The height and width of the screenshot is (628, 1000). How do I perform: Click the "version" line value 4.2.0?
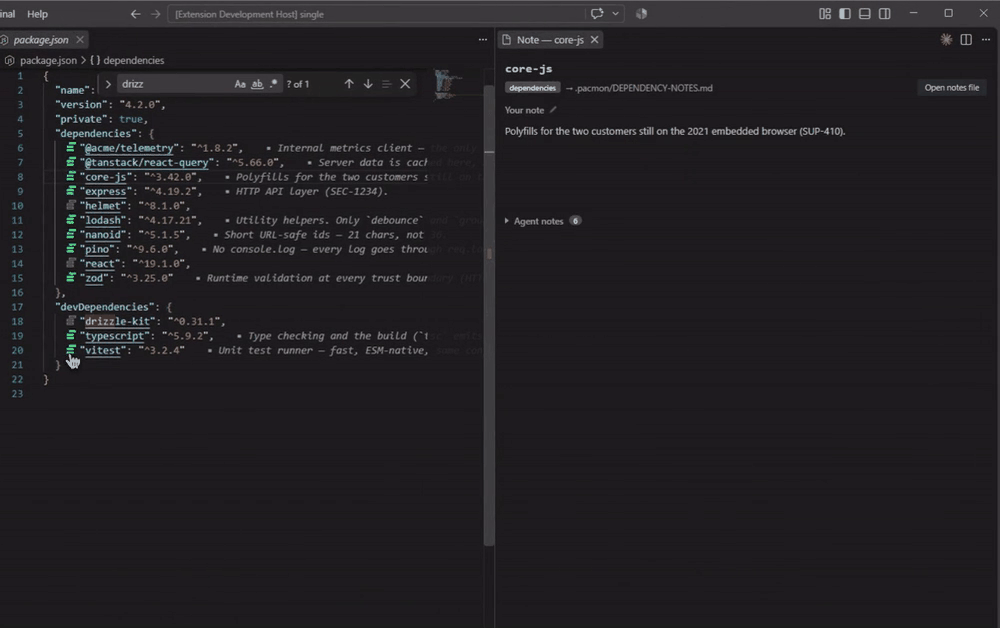(x=142, y=105)
